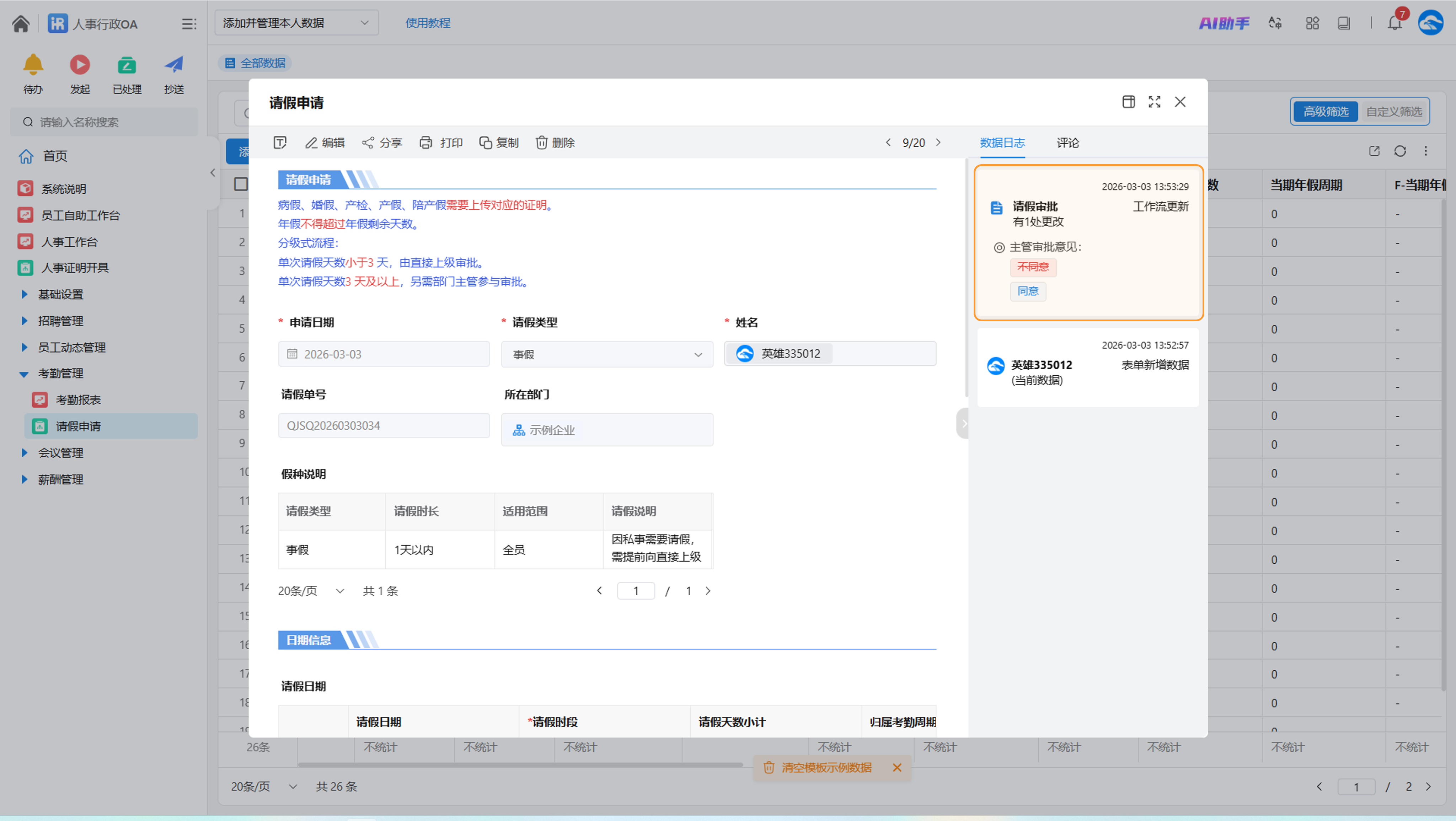
Task: Click the share icon in toolbar
Action: pyautogui.click(x=368, y=143)
